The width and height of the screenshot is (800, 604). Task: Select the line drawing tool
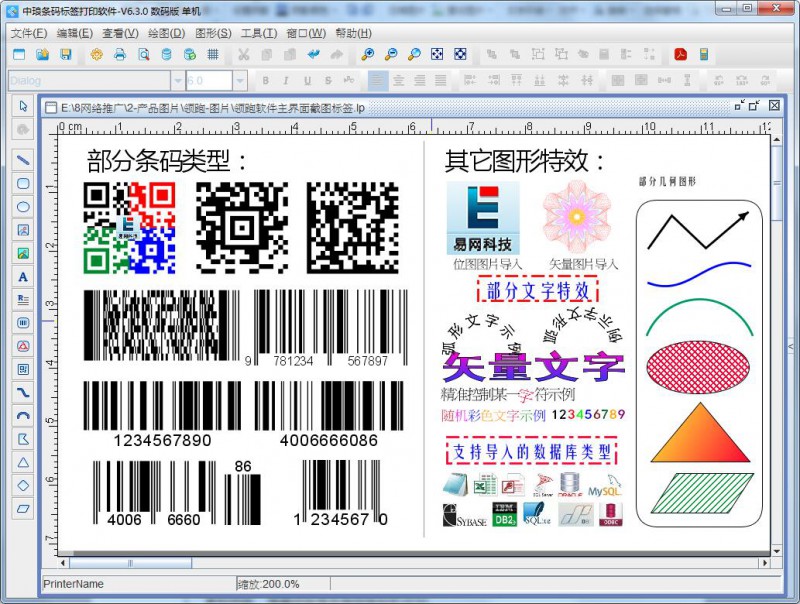pos(23,160)
